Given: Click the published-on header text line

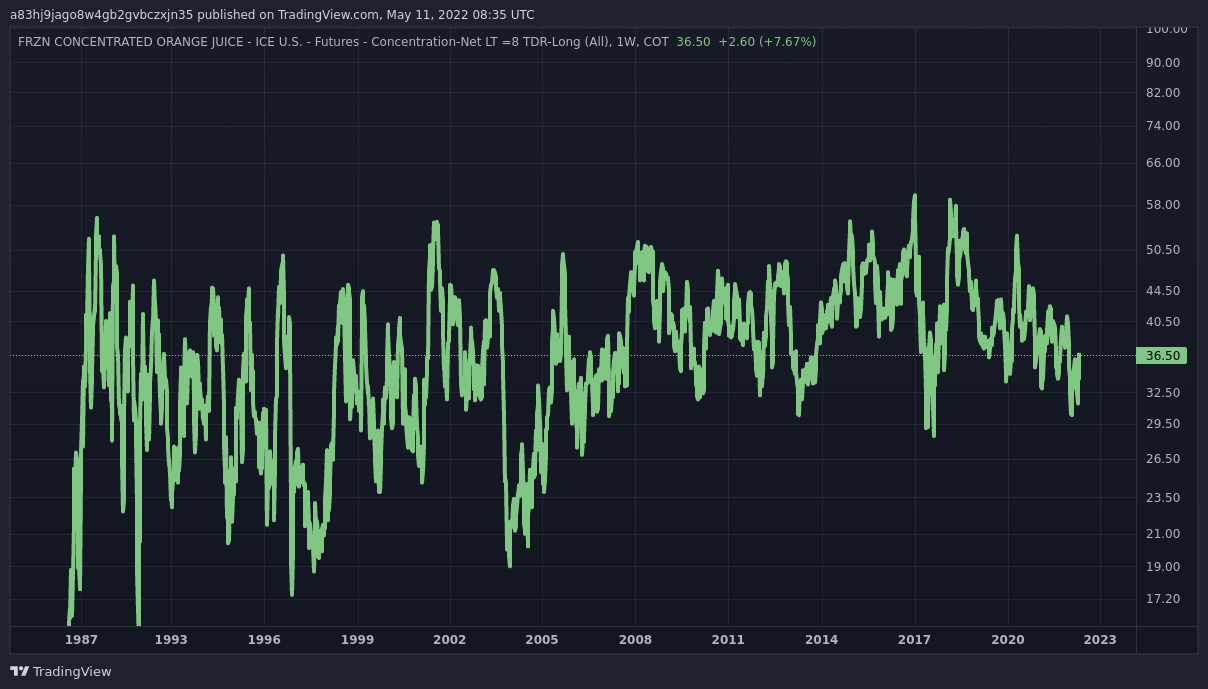Looking at the screenshot, I should click(272, 15).
